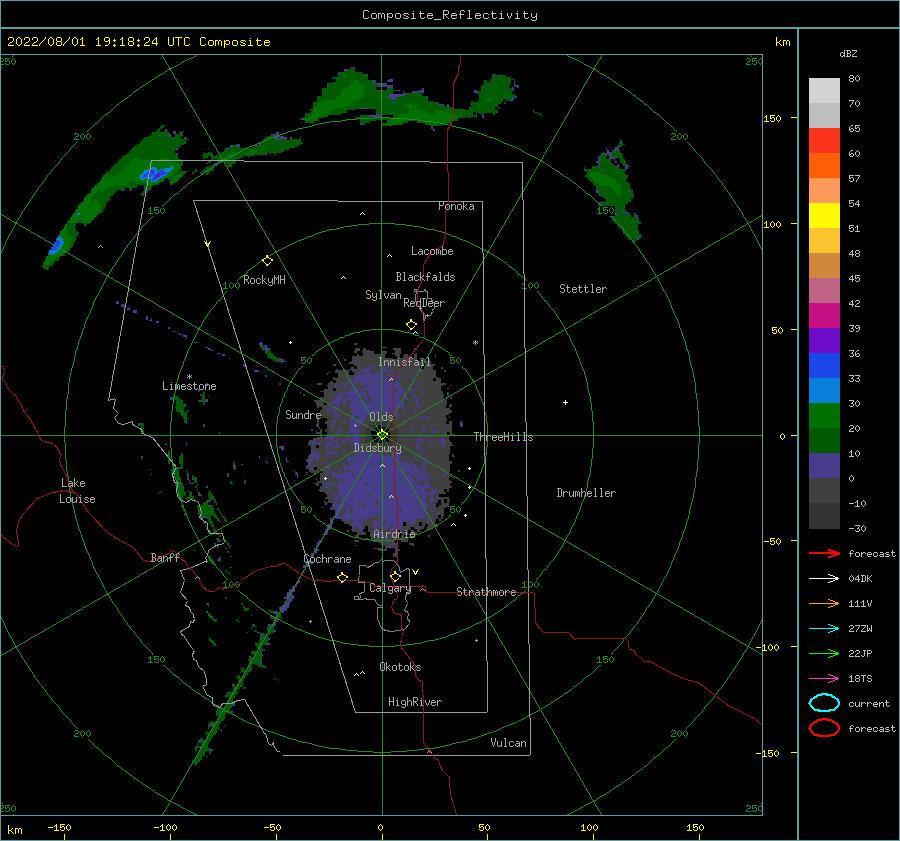This screenshot has width=900, height=841.
Task: Select the Stettler label
Action: tap(583, 289)
